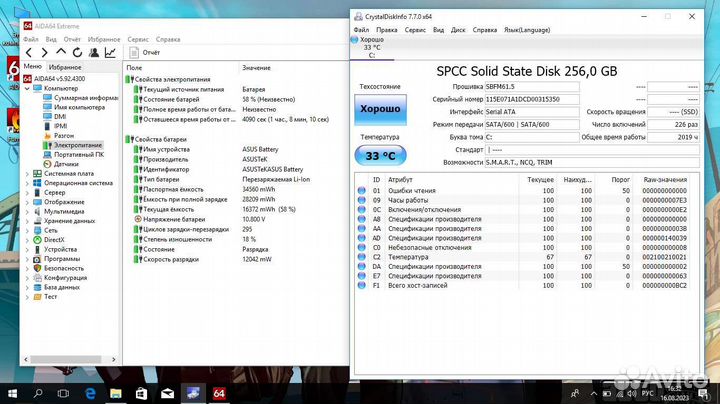Open the AIDA64 Файл menu
Image resolution: width=720 pixels, height=404 pixels.
(x=31, y=39)
